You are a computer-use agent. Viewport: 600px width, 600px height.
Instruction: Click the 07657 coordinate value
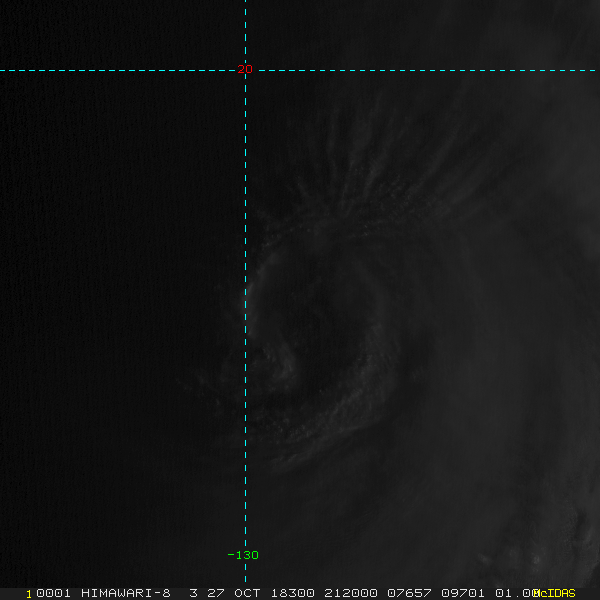tap(398, 593)
